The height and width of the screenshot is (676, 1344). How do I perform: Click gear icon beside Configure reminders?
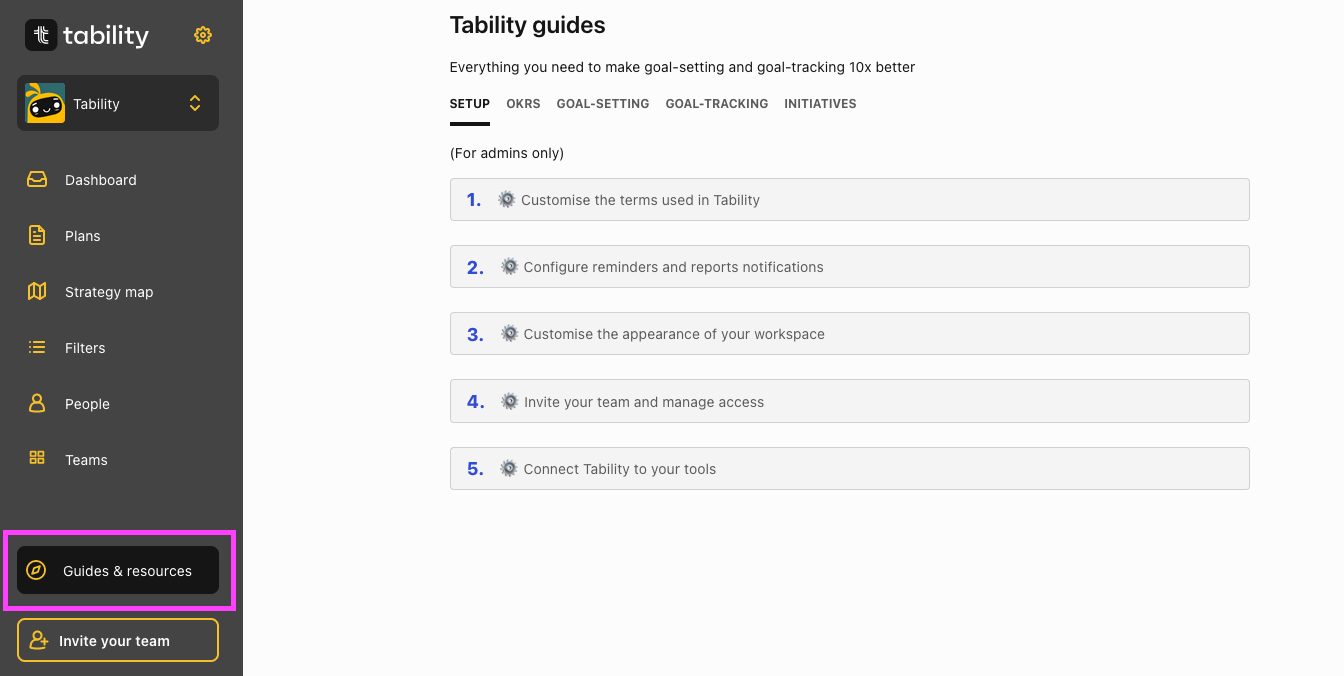coord(510,266)
